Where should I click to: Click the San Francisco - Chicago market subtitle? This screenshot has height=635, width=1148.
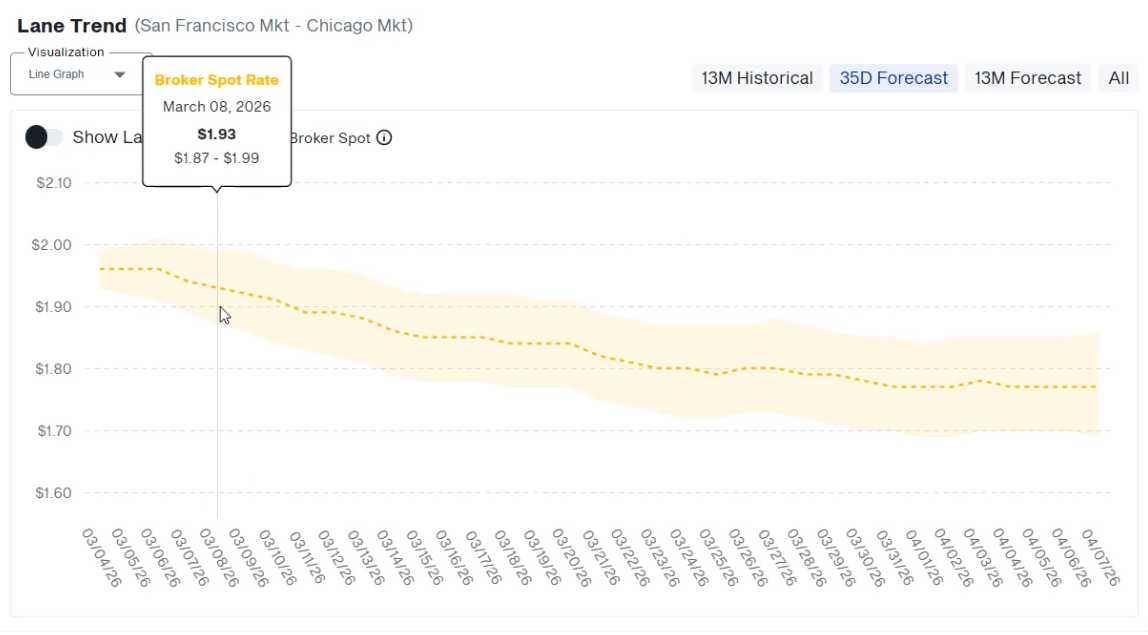point(273,26)
